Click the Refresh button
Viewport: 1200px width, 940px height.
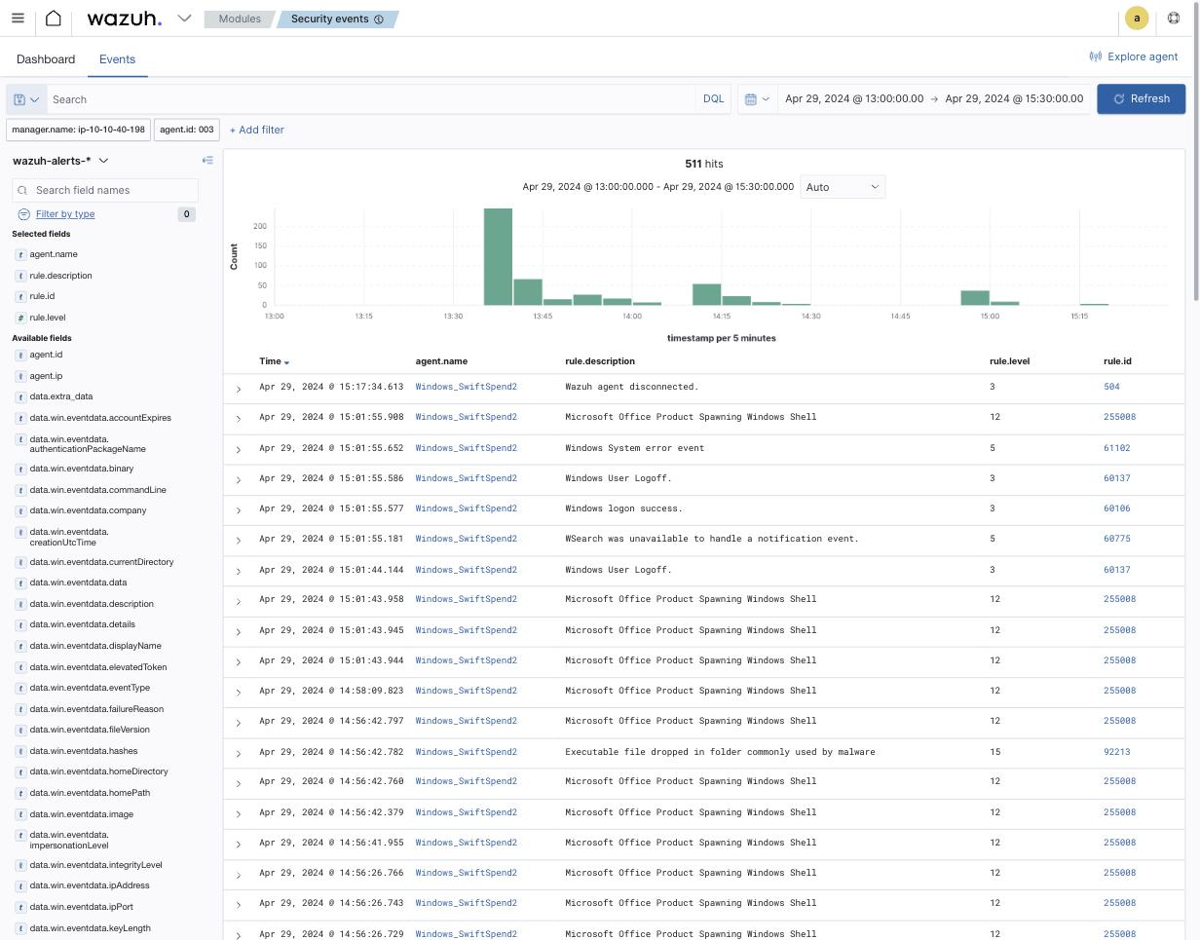[1141, 99]
